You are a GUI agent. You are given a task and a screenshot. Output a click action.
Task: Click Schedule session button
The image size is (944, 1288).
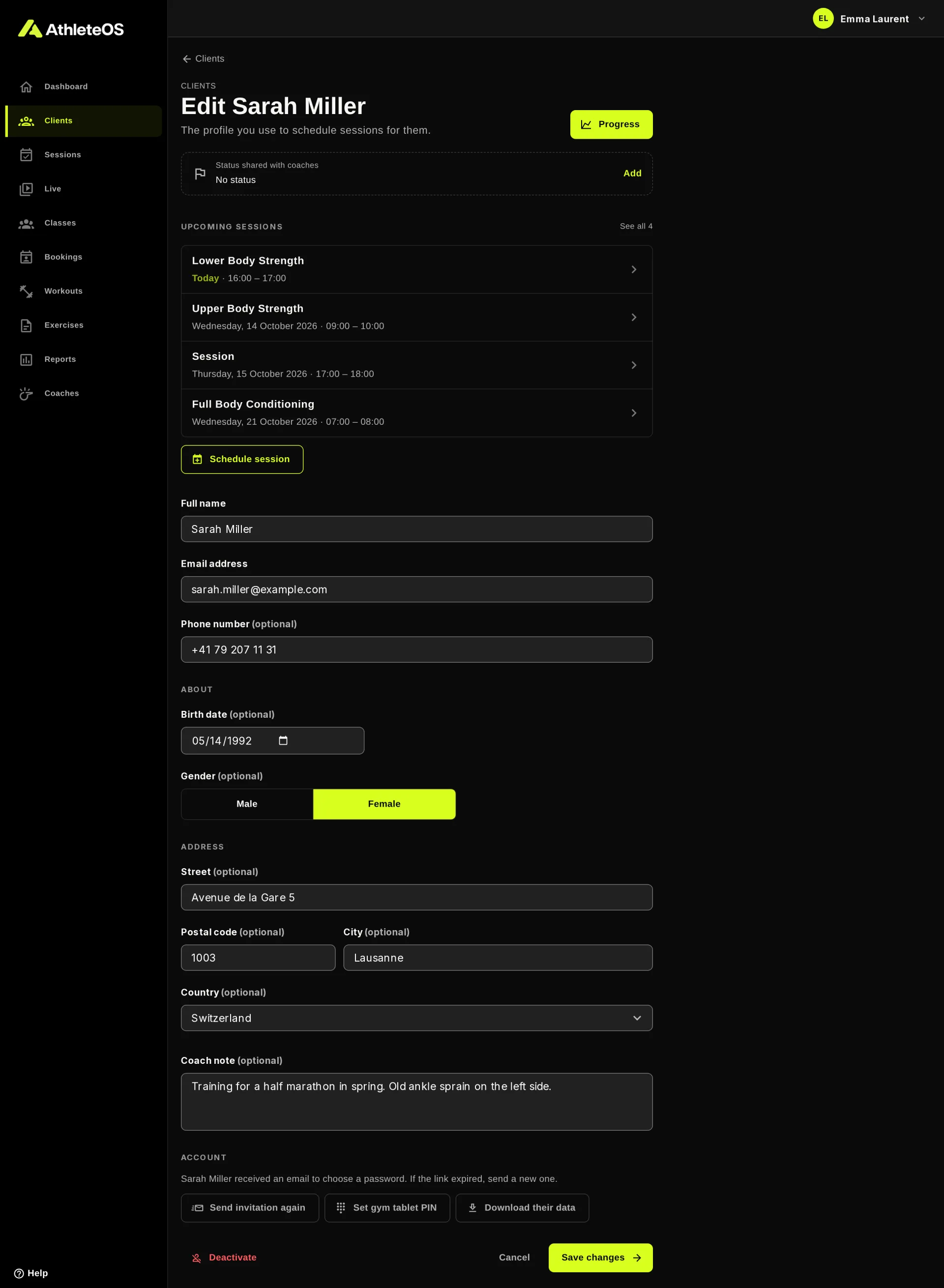tap(242, 460)
